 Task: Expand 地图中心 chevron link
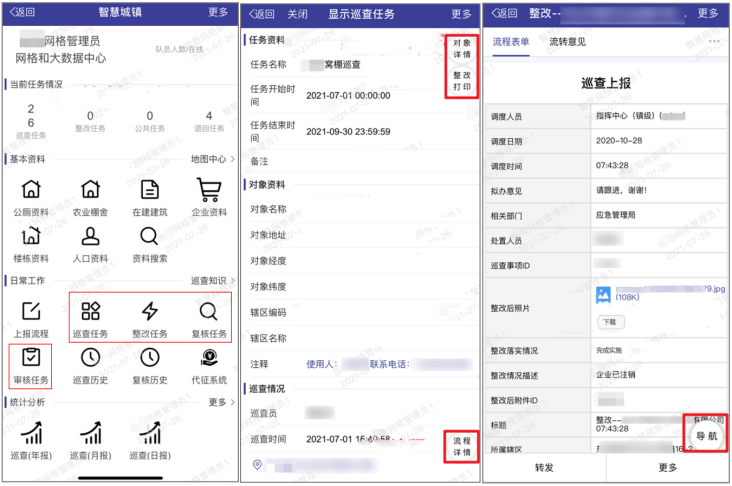pyautogui.click(x=212, y=159)
